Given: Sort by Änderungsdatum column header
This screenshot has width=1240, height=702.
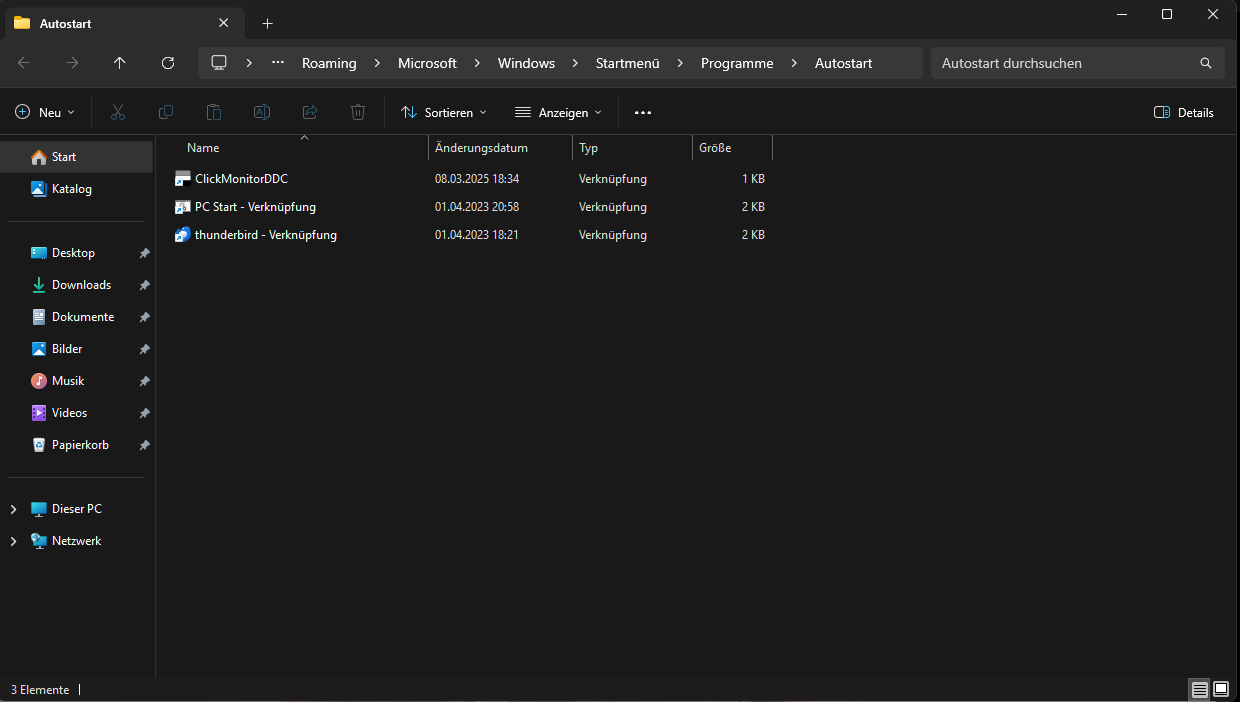Looking at the screenshot, I should pyautogui.click(x=481, y=148).
